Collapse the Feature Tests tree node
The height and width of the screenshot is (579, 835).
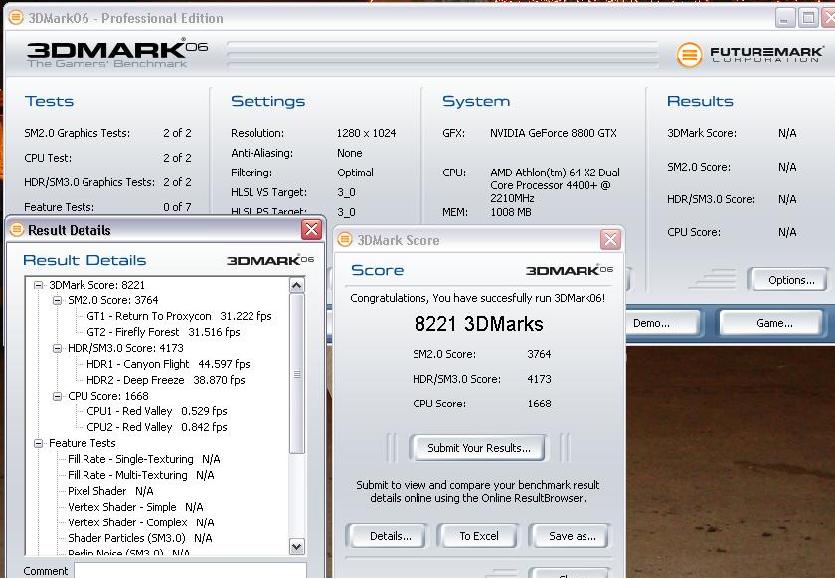(38, 443)
